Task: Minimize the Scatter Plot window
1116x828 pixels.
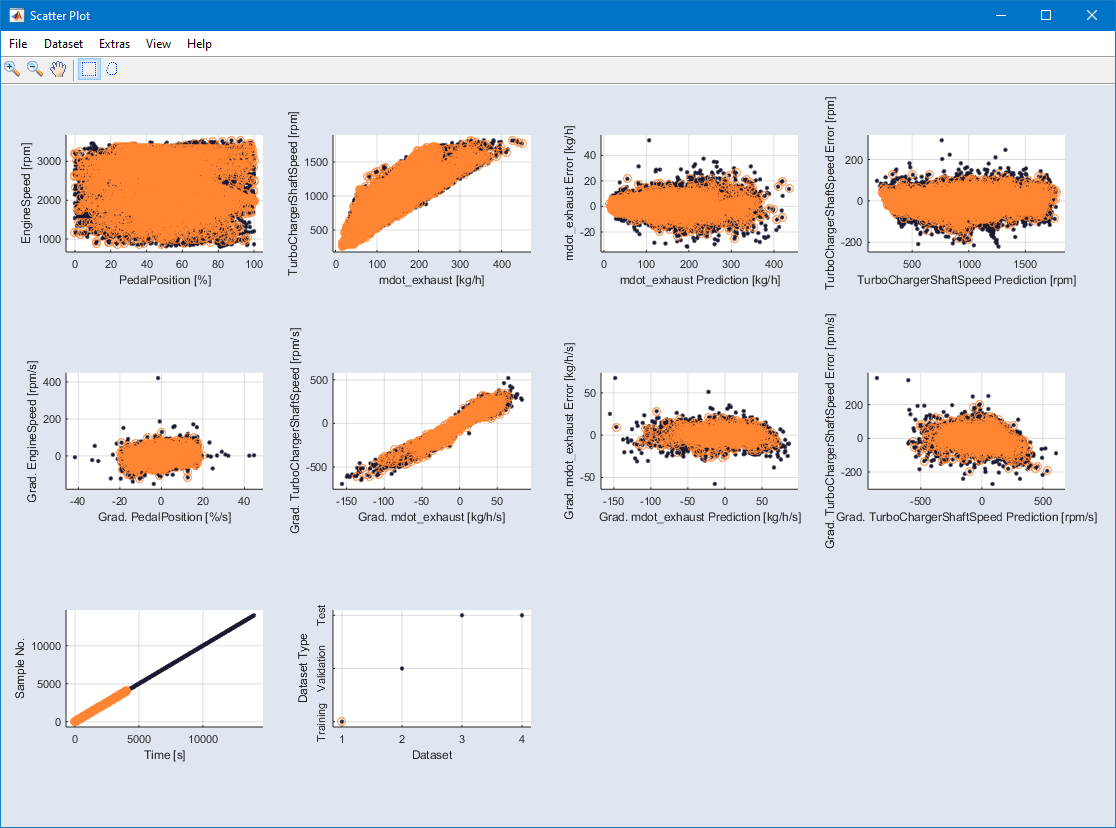Action: 1000,15
